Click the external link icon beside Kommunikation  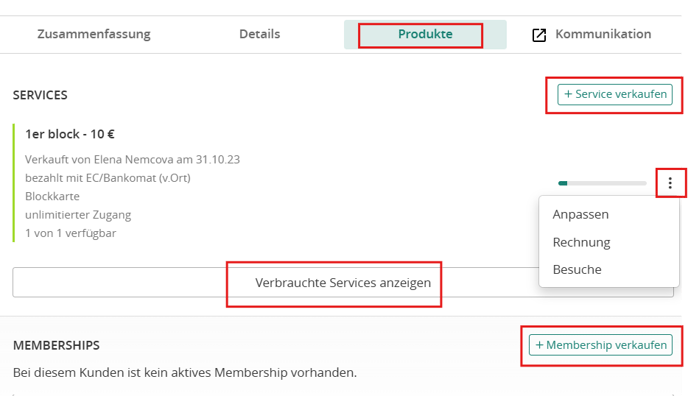[539, 35]
